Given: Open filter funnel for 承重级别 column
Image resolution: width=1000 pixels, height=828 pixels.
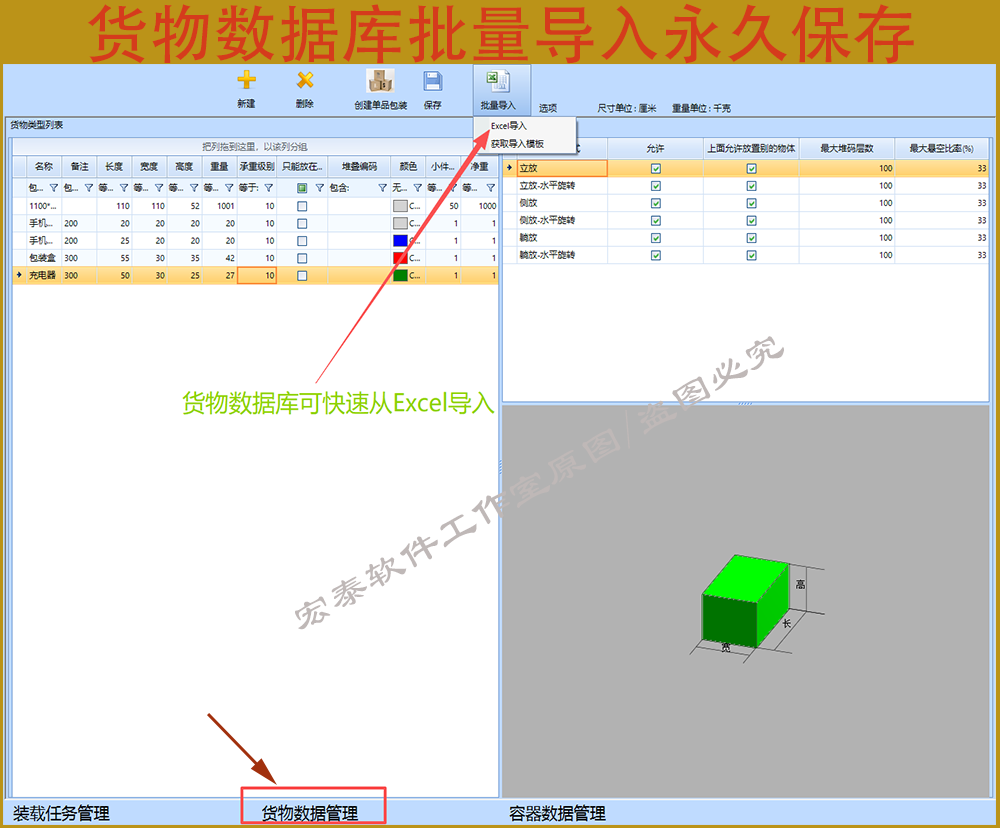Looking at the screenshot, I should coord(268,188).
